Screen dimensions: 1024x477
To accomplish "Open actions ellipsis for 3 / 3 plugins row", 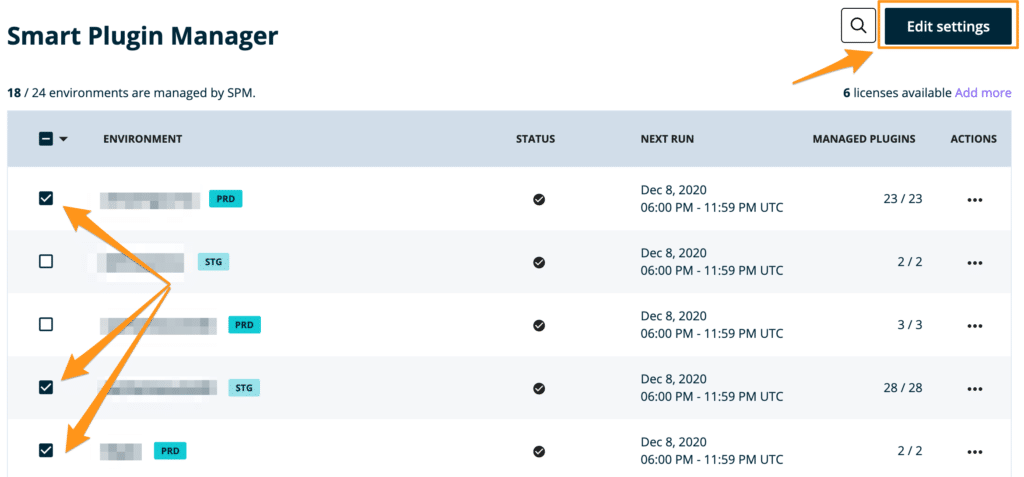I will 975,326.
